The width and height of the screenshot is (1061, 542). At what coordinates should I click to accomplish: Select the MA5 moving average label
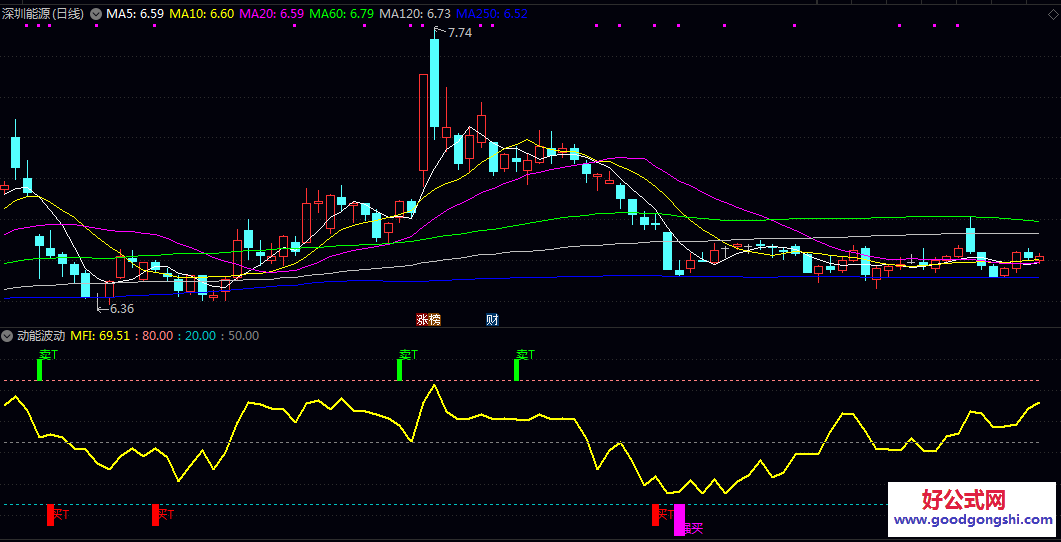135,14
